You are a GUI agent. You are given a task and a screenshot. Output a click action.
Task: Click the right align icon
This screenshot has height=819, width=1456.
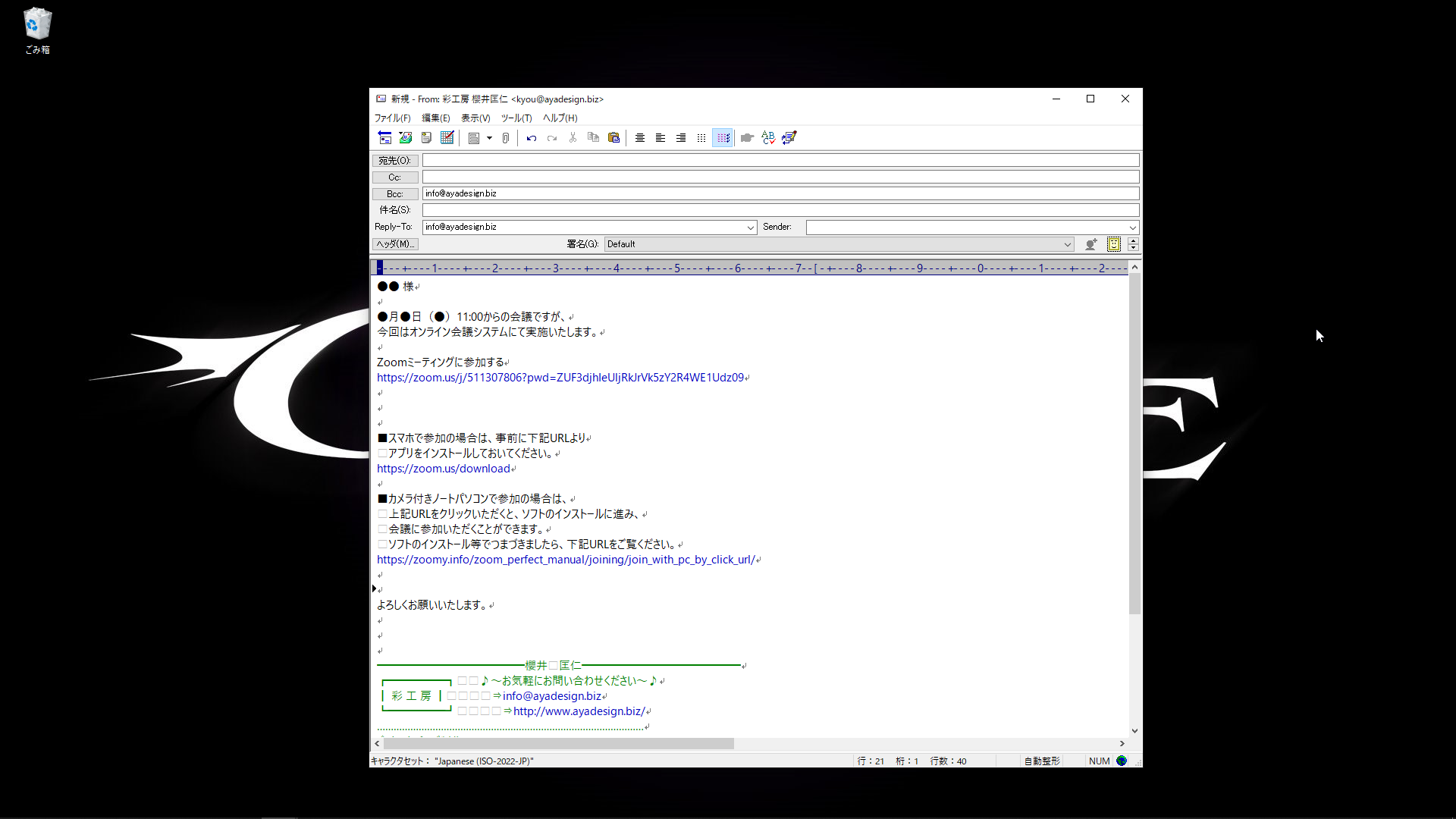pyautogui.click(x=681, y=138)
